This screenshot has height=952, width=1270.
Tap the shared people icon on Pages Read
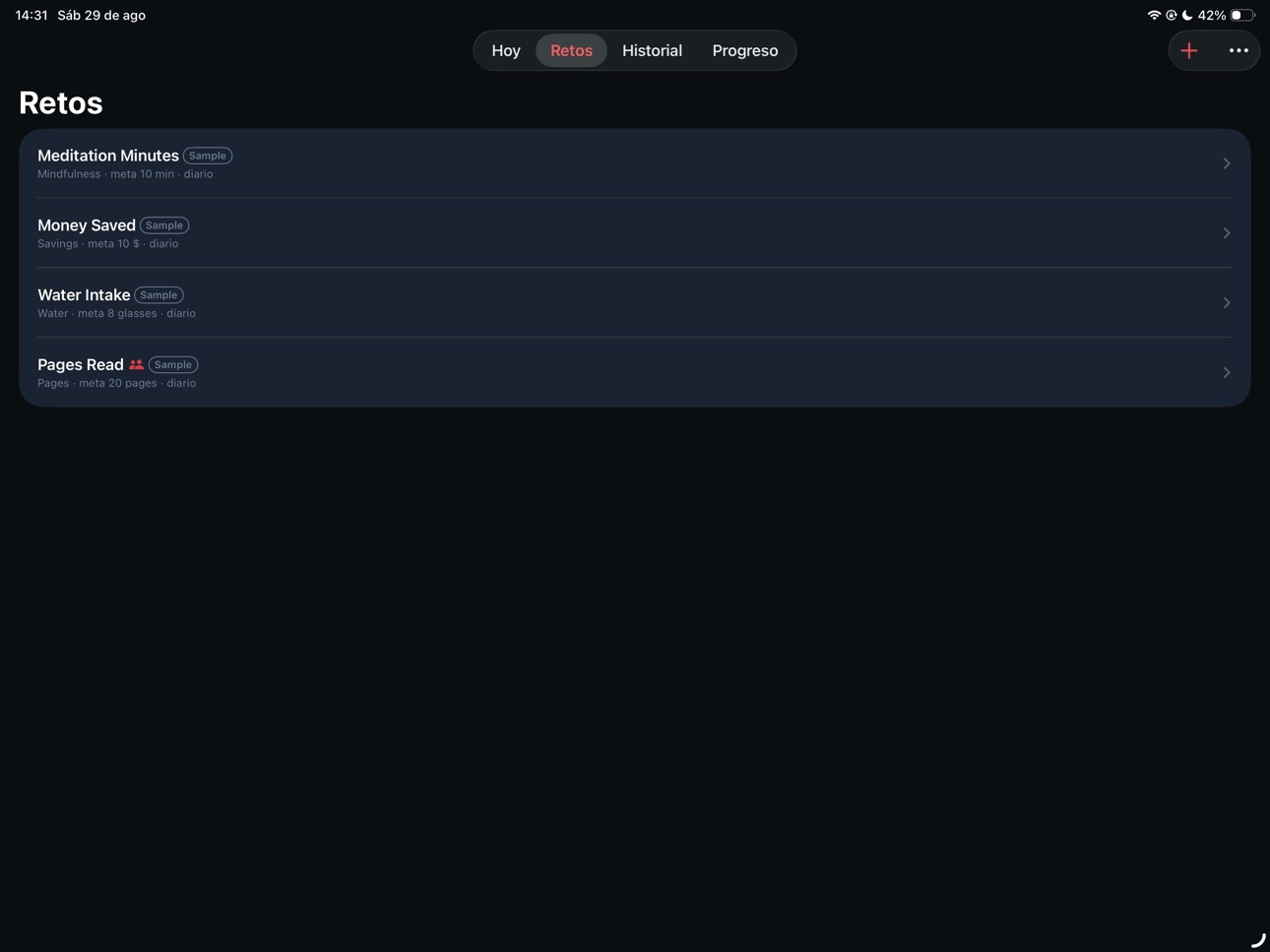pos(136,364)
